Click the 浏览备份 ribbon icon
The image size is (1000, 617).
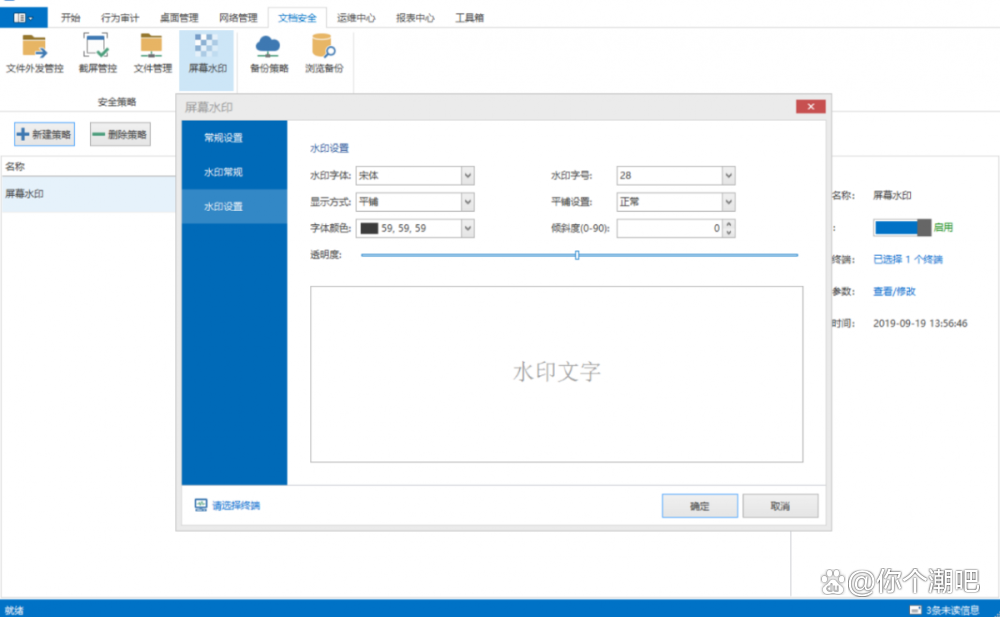tap(323, 47)
